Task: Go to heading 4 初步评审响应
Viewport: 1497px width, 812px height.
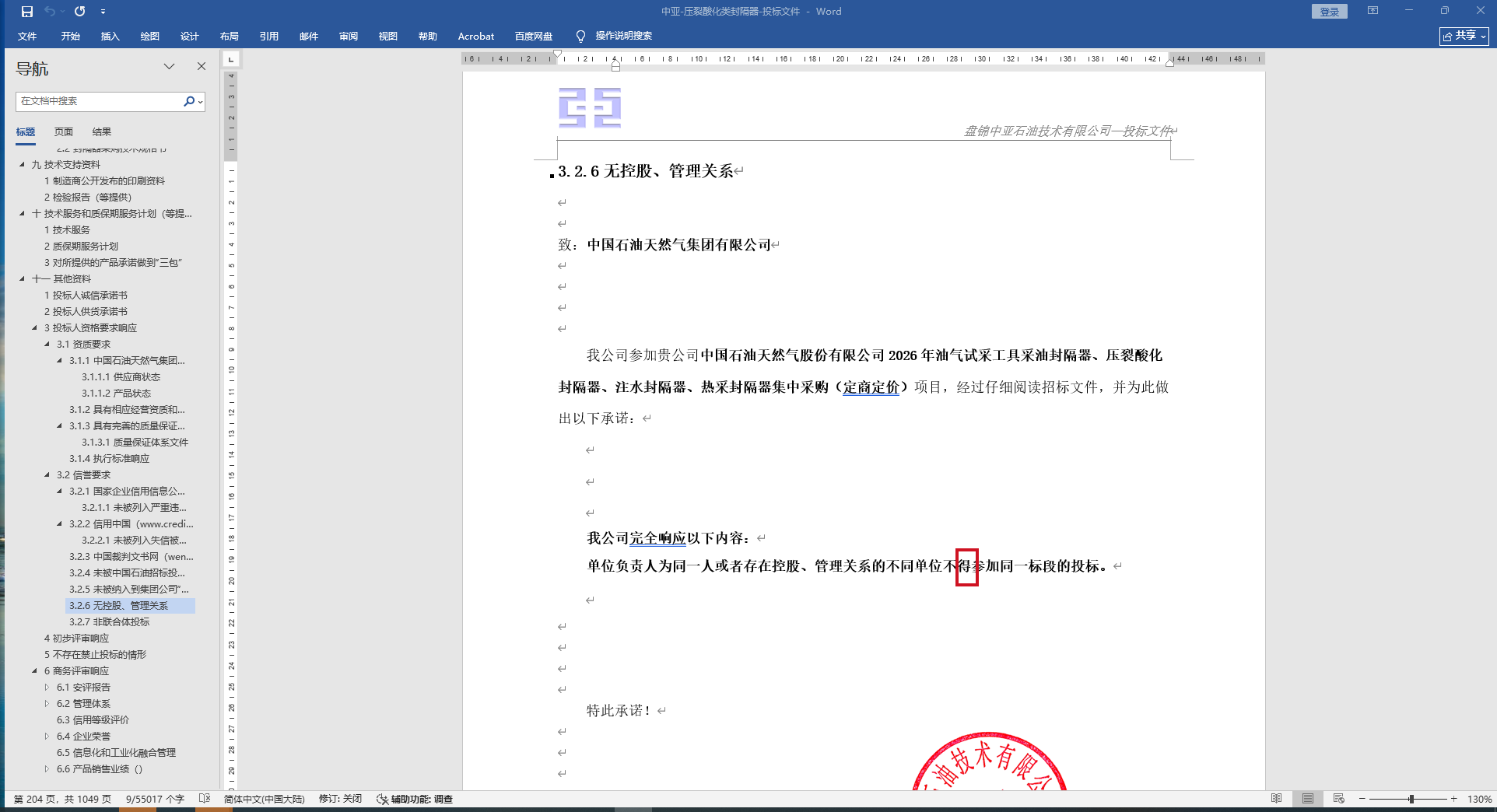Action: 76,639
